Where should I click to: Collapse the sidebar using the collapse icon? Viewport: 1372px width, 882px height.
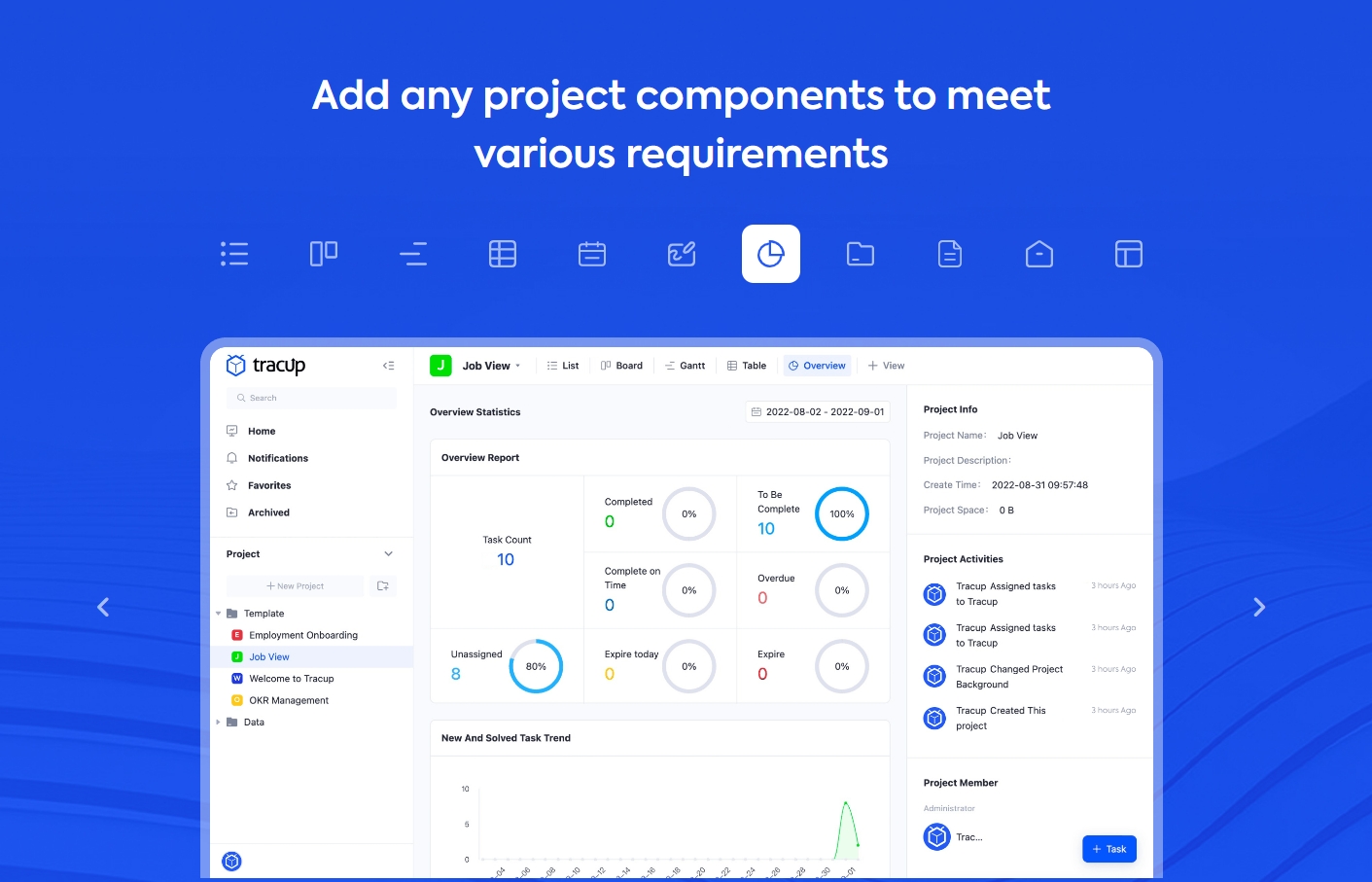(x=388, y=365)
